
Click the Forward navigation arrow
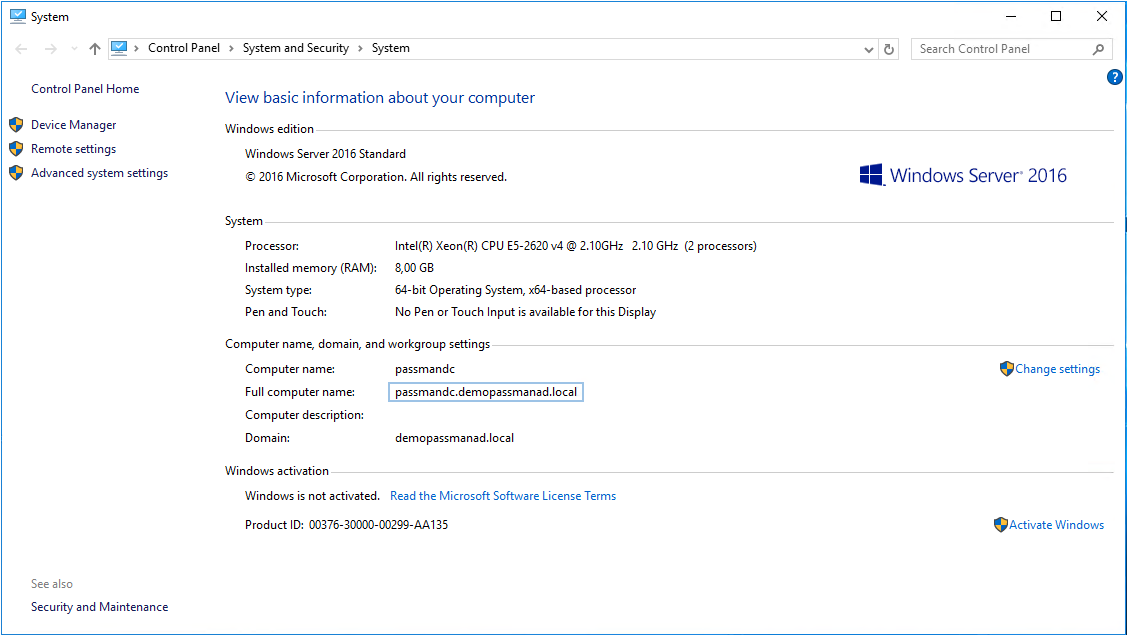(x=50, y=49)
